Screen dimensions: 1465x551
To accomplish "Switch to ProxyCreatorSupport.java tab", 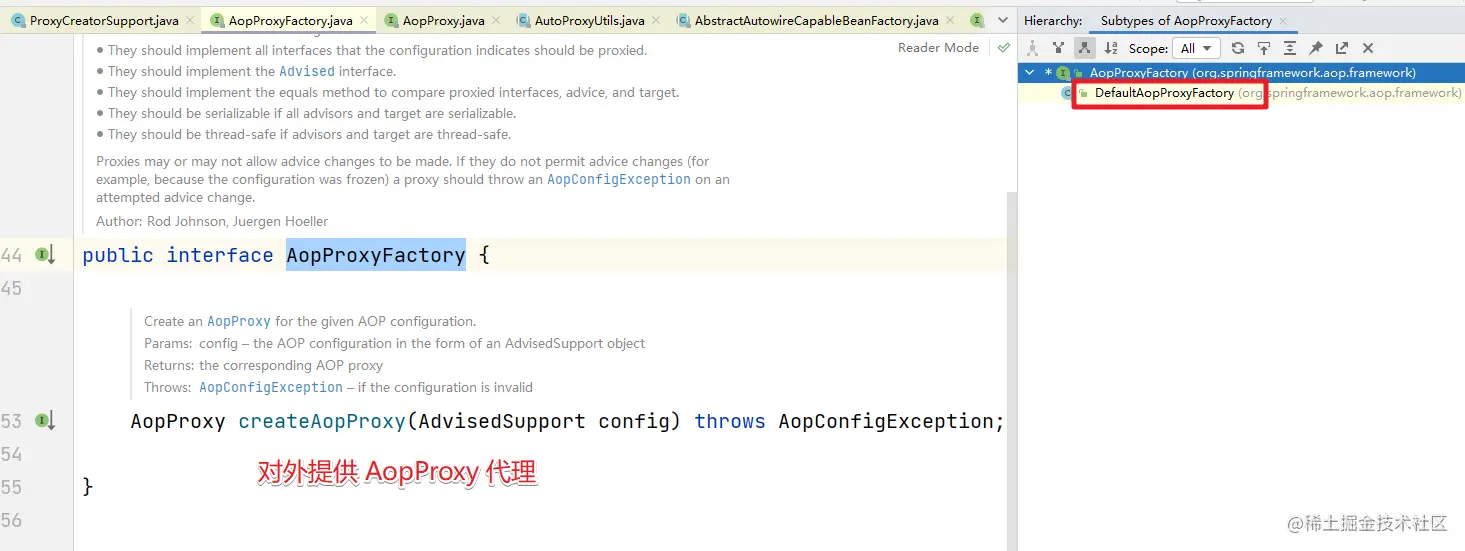I will click(x=98, y=20).
